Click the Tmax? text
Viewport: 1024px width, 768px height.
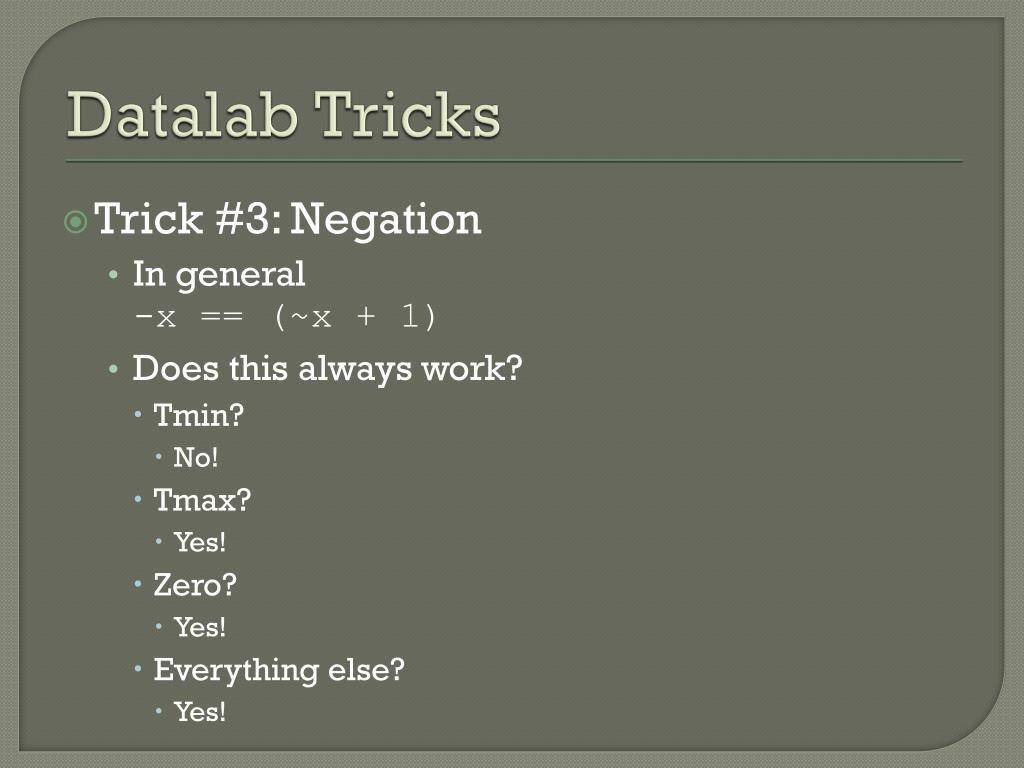202,500
